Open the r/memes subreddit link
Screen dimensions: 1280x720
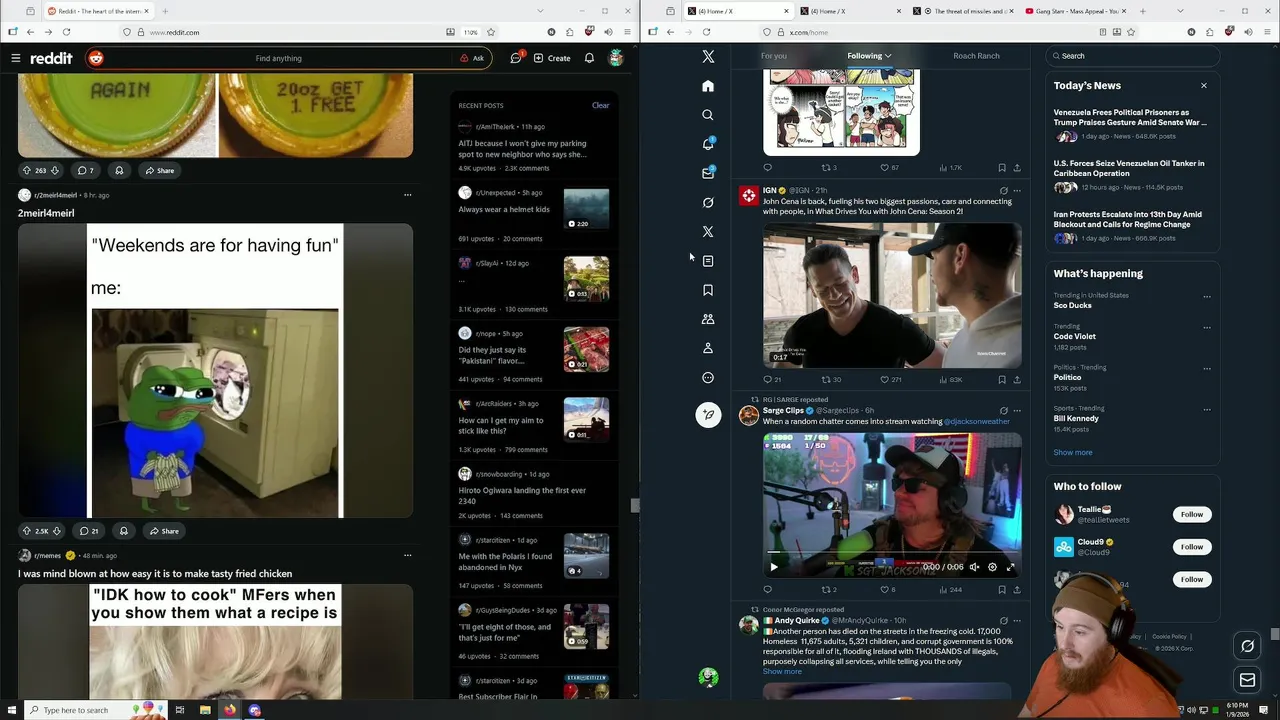[48, 555]
